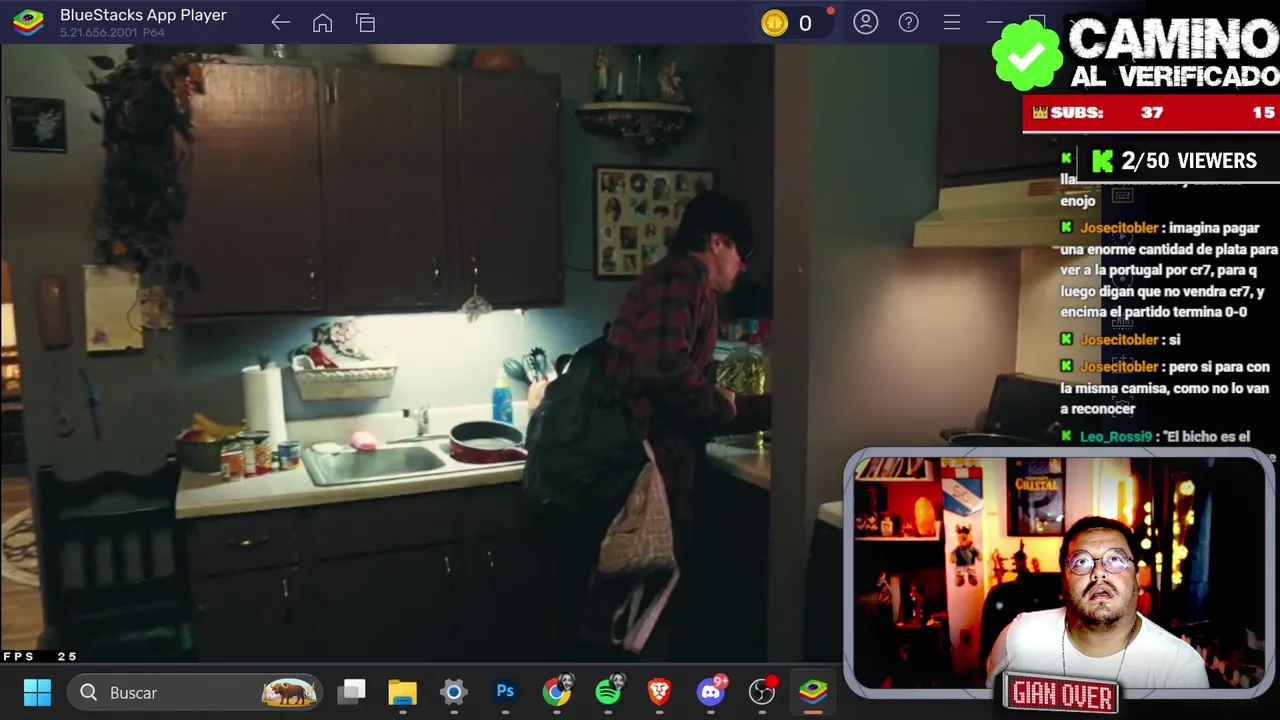Open the BlueStacks home screen
This screenshot has width=1280, height=720.
pyautogui.click(x=322, y=23)
